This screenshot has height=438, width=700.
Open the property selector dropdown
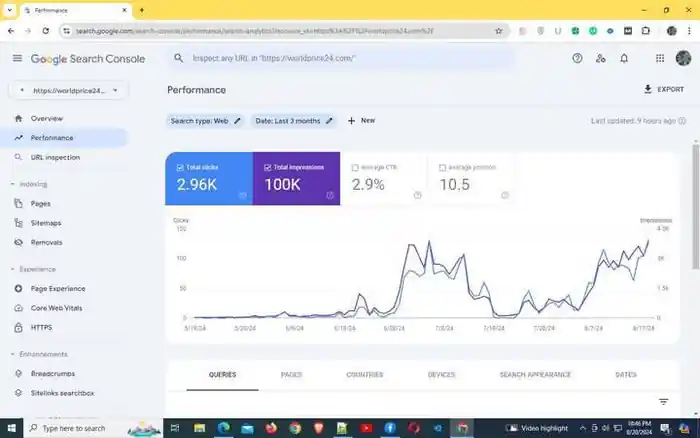point(69,91)
